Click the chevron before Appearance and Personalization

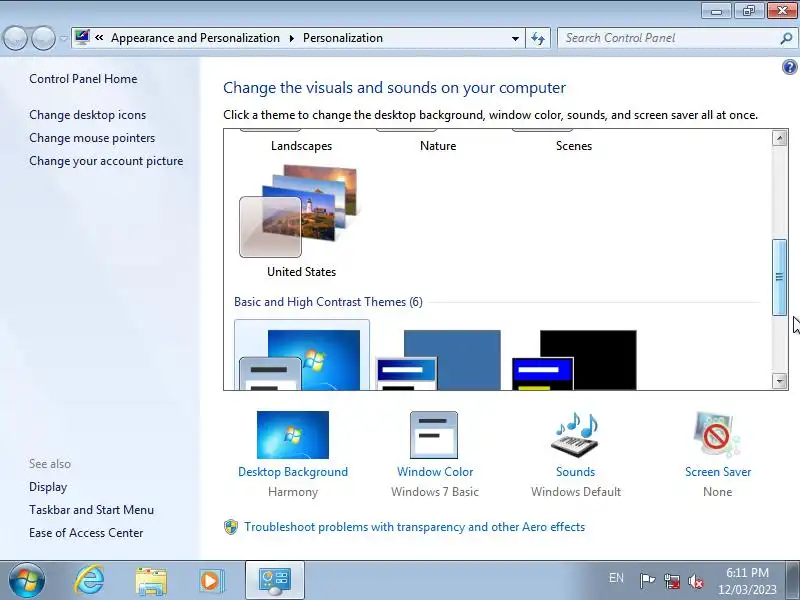click(x=99, y=38)
